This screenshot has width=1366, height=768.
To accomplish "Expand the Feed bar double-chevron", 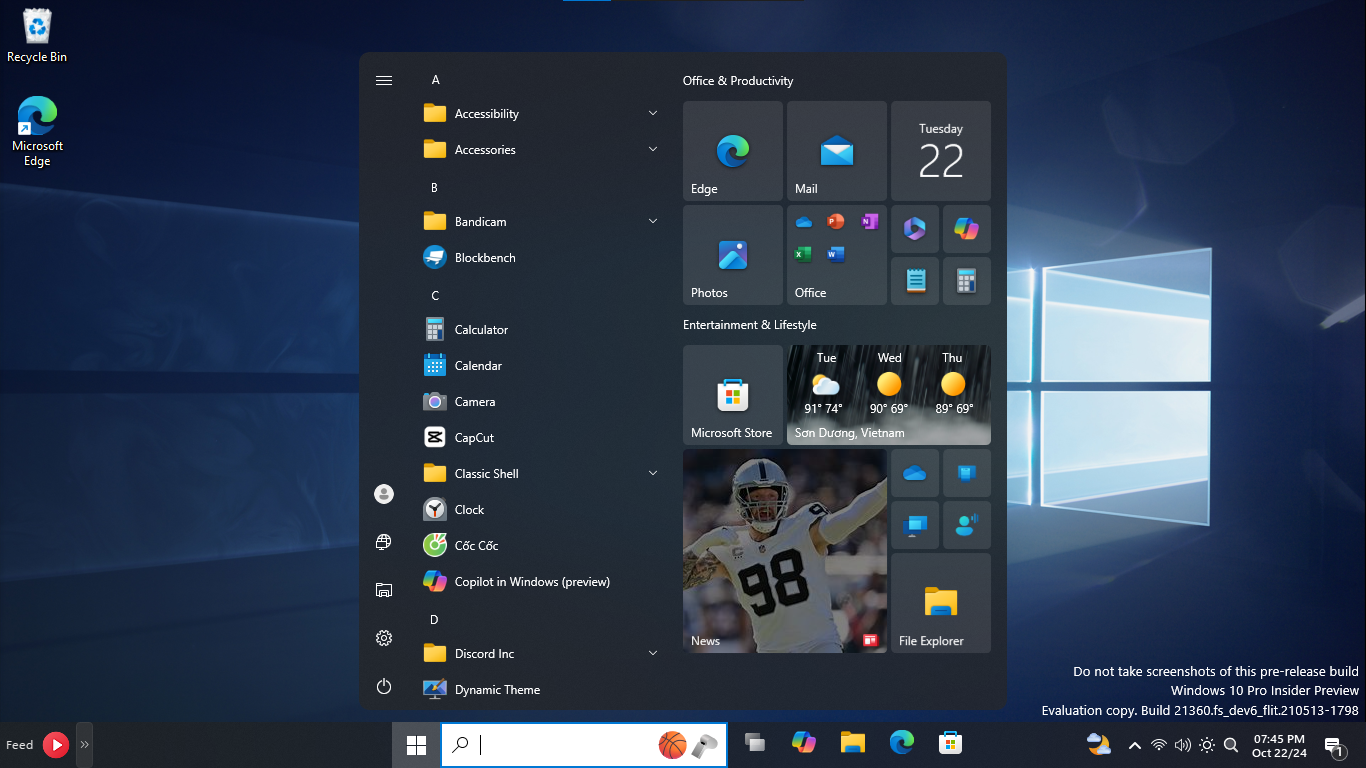I will pyautogui.click(x=84, y=744).
